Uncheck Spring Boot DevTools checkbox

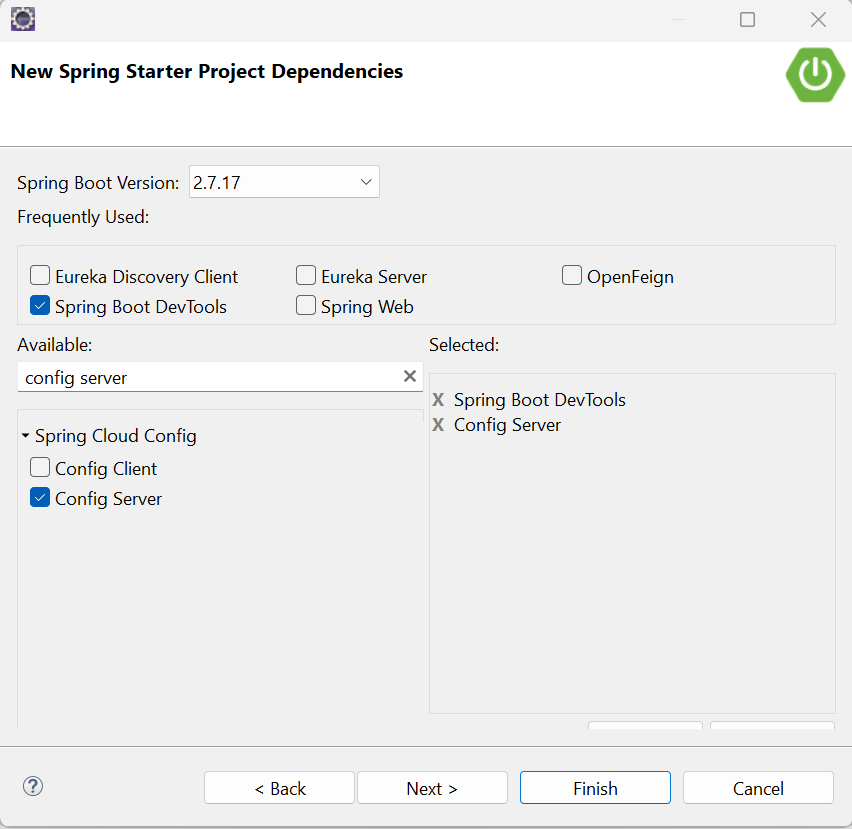coord(40,306)
